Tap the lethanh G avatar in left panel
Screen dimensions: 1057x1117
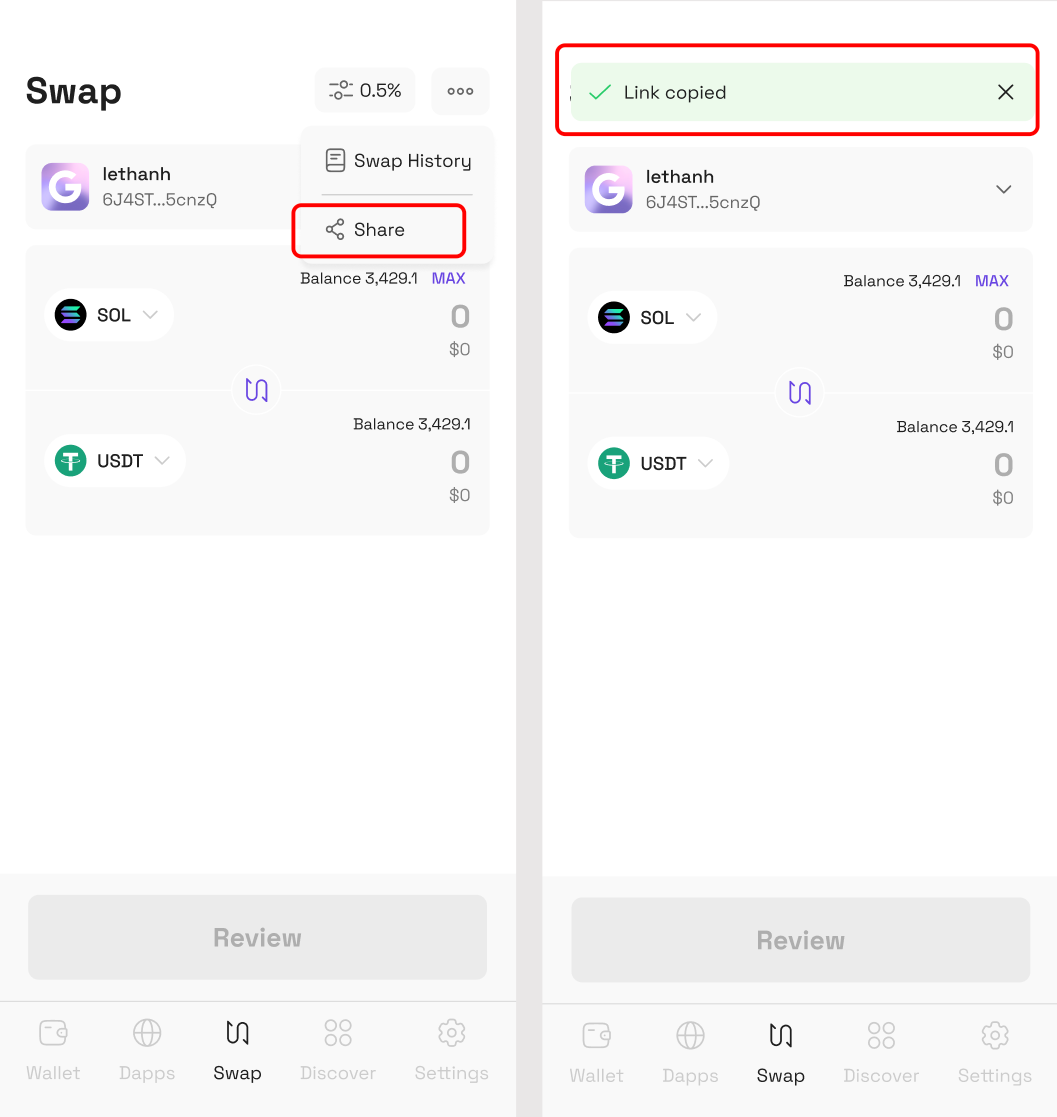point(66,187)
